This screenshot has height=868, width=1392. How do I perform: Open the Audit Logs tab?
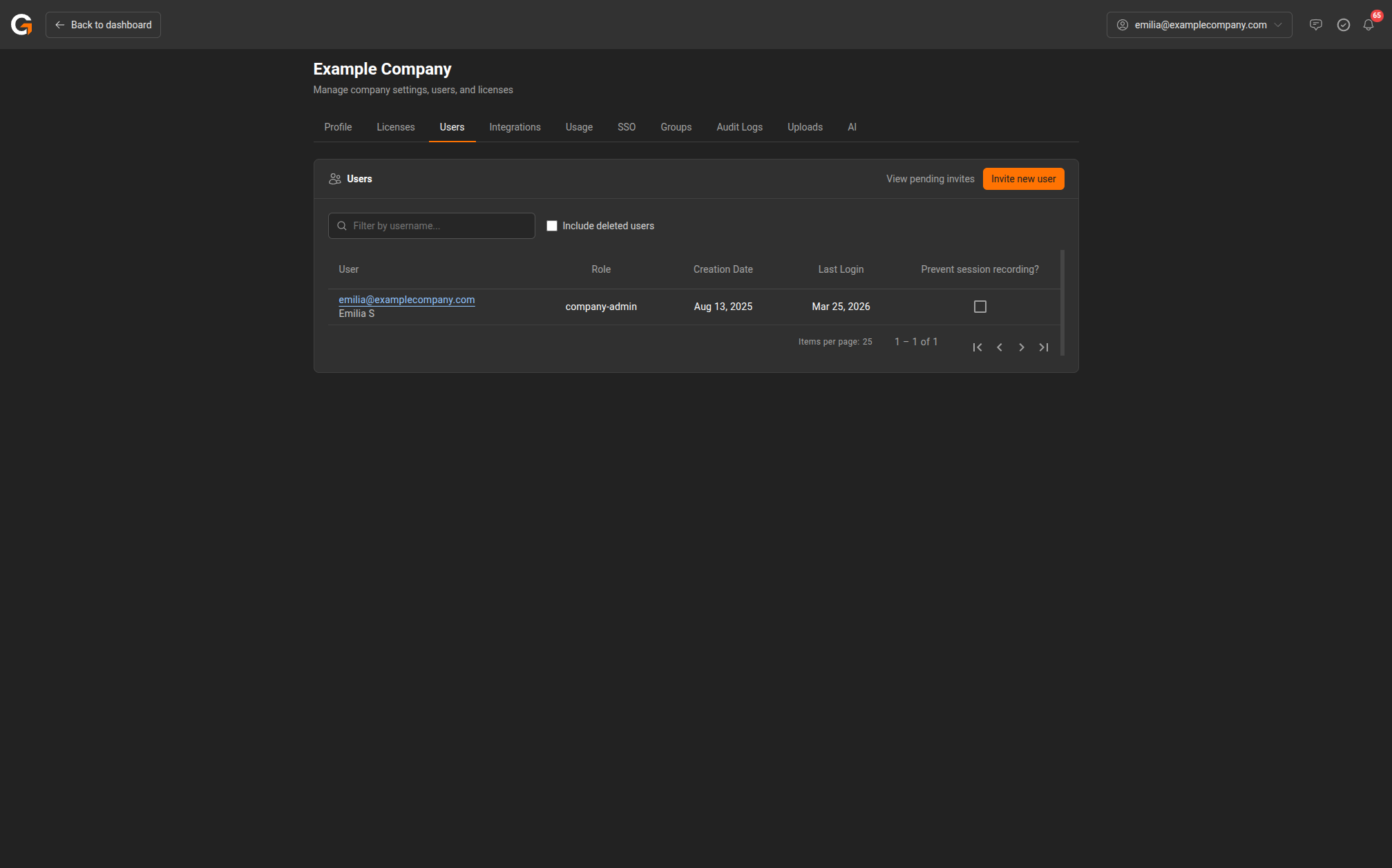click(x=739, y=127)
